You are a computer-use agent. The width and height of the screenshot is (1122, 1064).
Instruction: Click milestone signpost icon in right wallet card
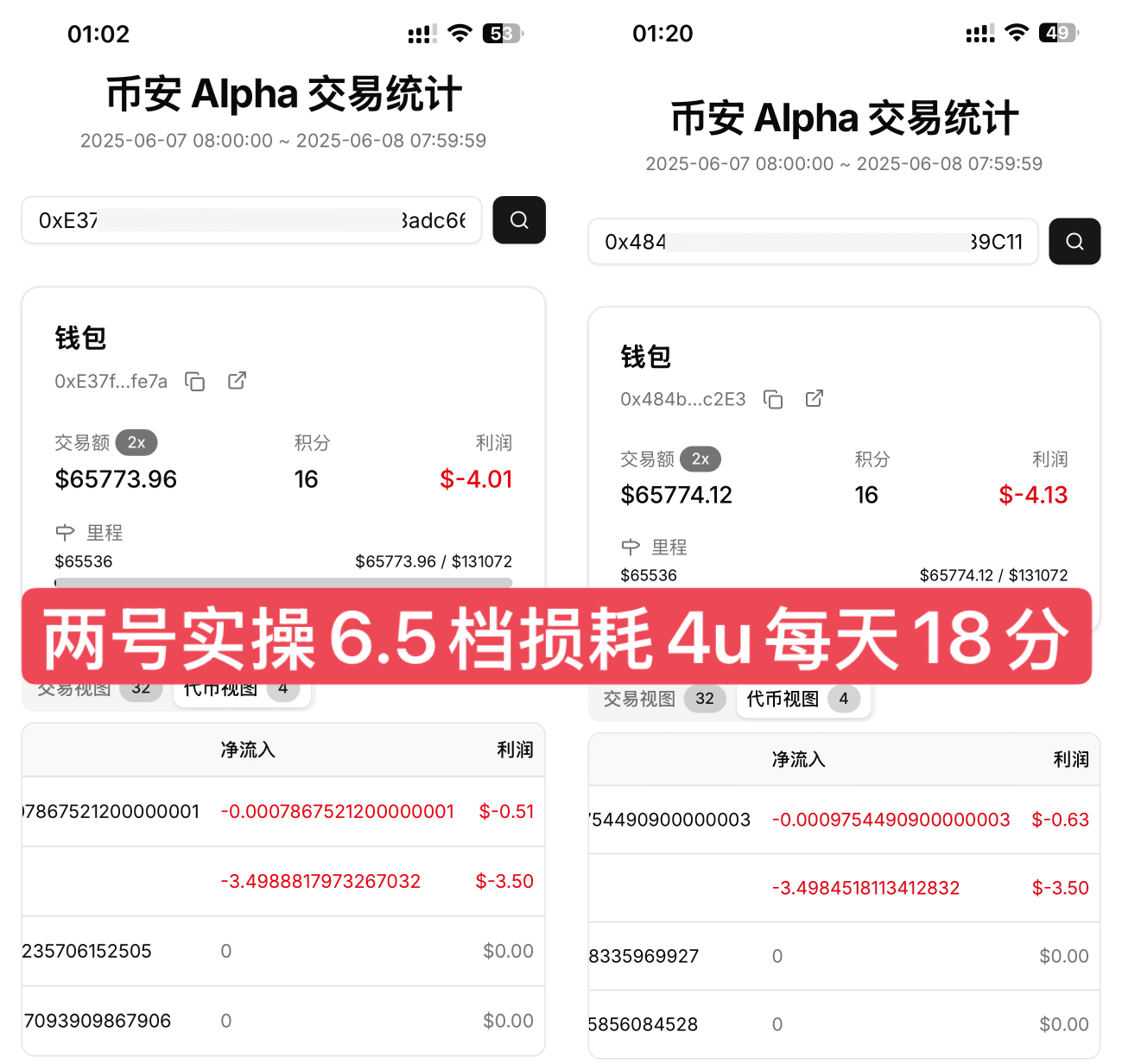click(631, 547)
